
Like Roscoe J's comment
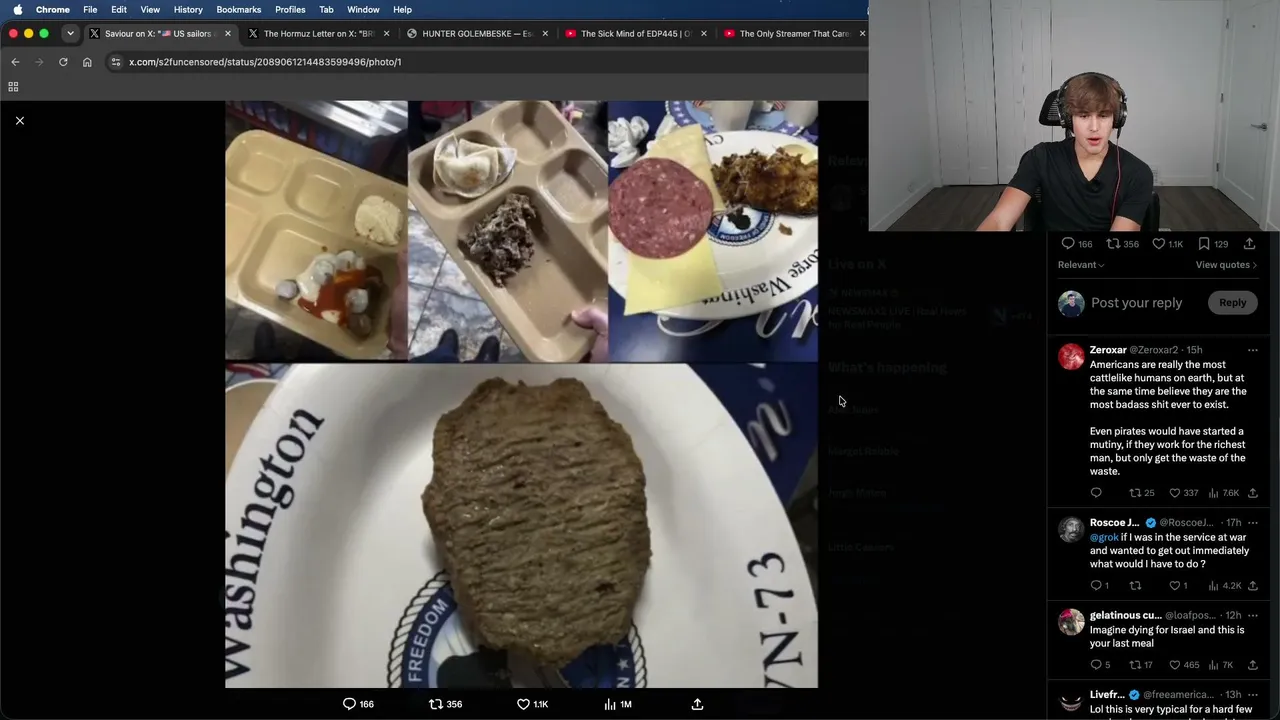click(1179, 586)
